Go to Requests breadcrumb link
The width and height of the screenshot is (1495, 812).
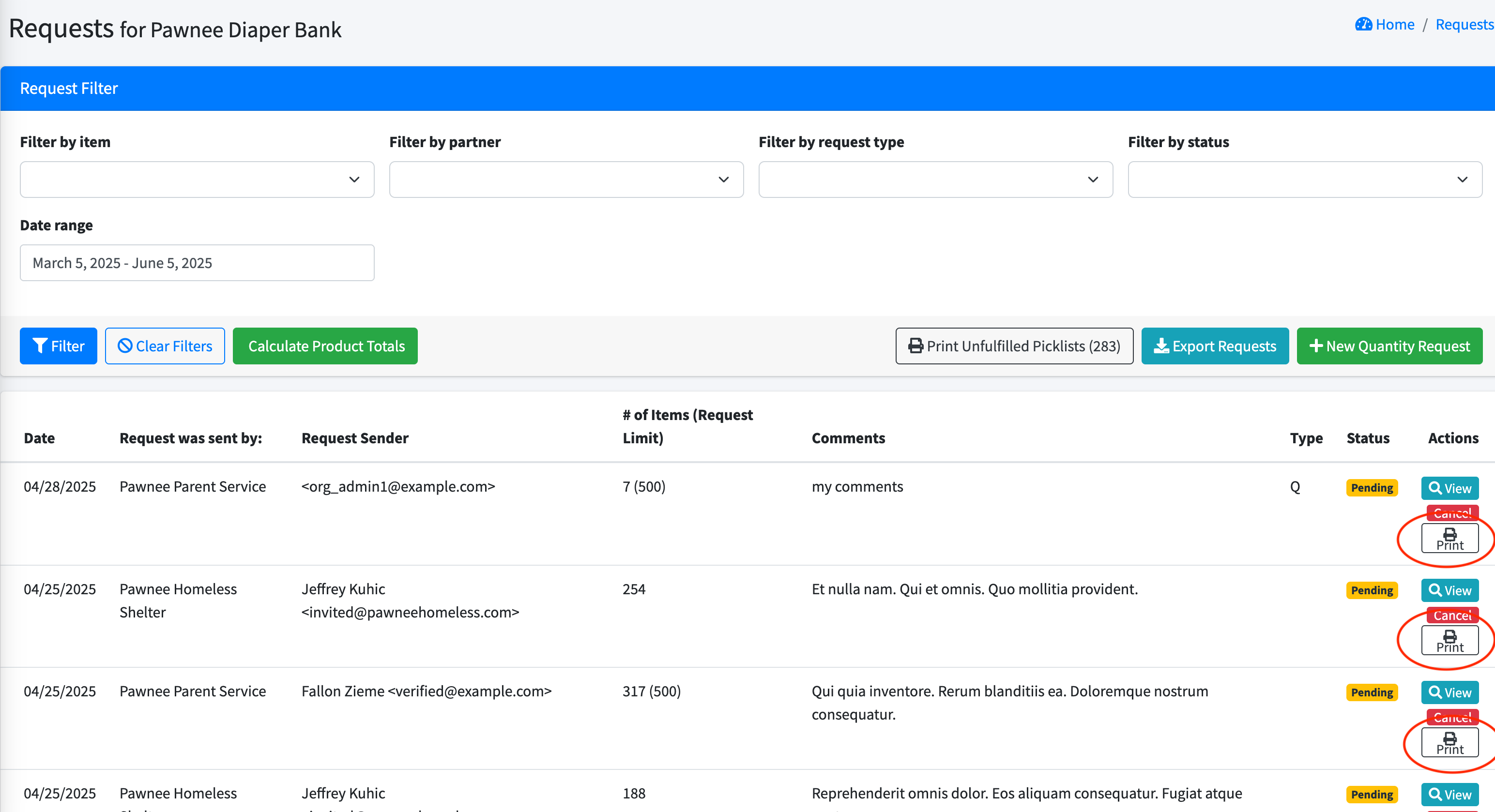[1464, 24]
